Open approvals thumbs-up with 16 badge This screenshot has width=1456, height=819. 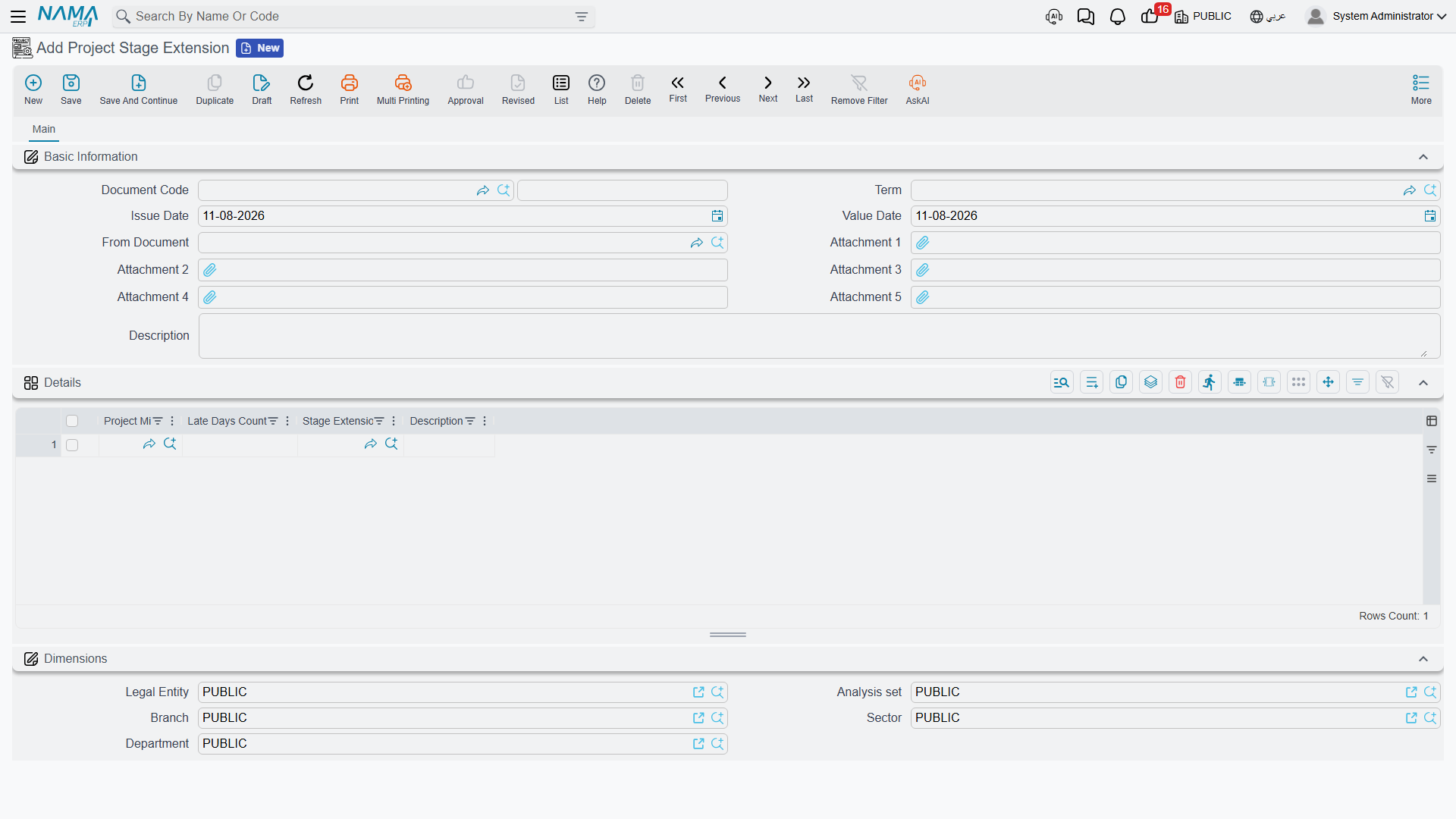pos(1150,17)
